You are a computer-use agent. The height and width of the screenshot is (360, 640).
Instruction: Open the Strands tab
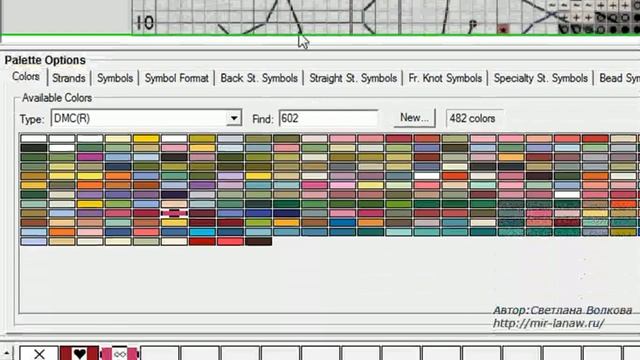click(69, 78)
